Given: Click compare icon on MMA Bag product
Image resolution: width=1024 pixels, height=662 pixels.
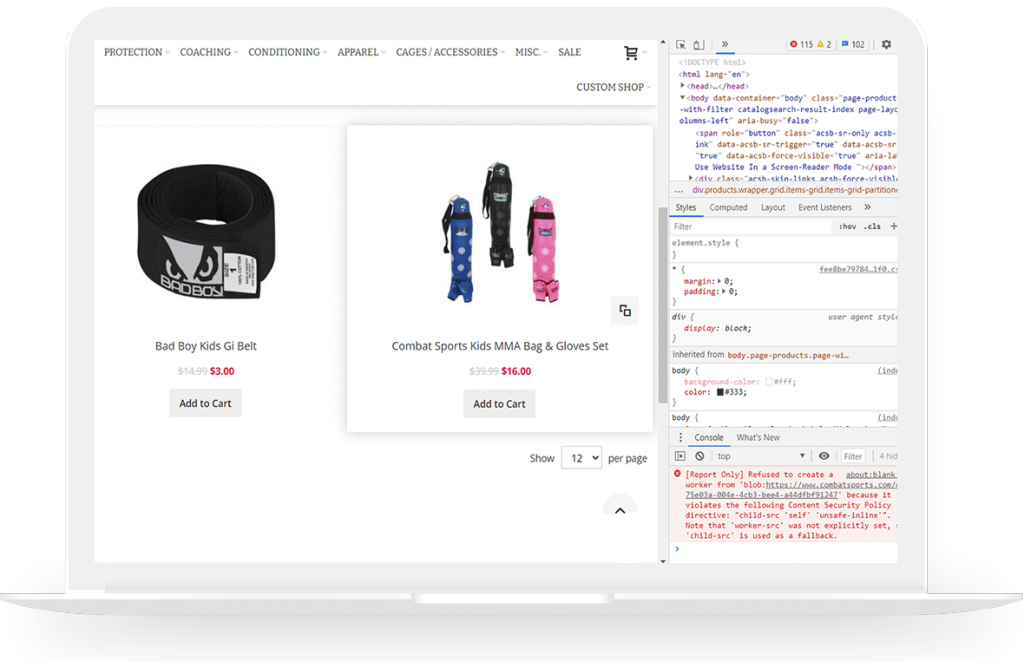Looking at the screenshot, I should point(624,310).
